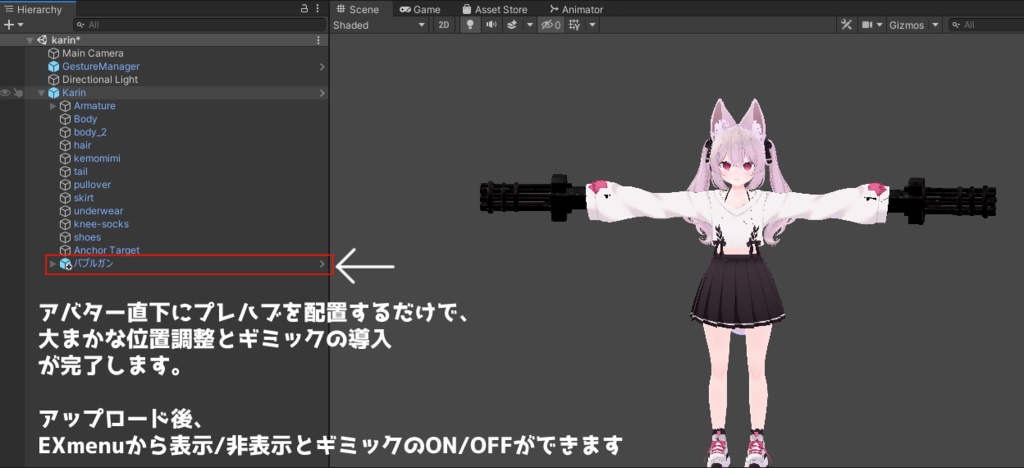Open the effects dropdown arrow next to layers icon

tap(530, 25)
